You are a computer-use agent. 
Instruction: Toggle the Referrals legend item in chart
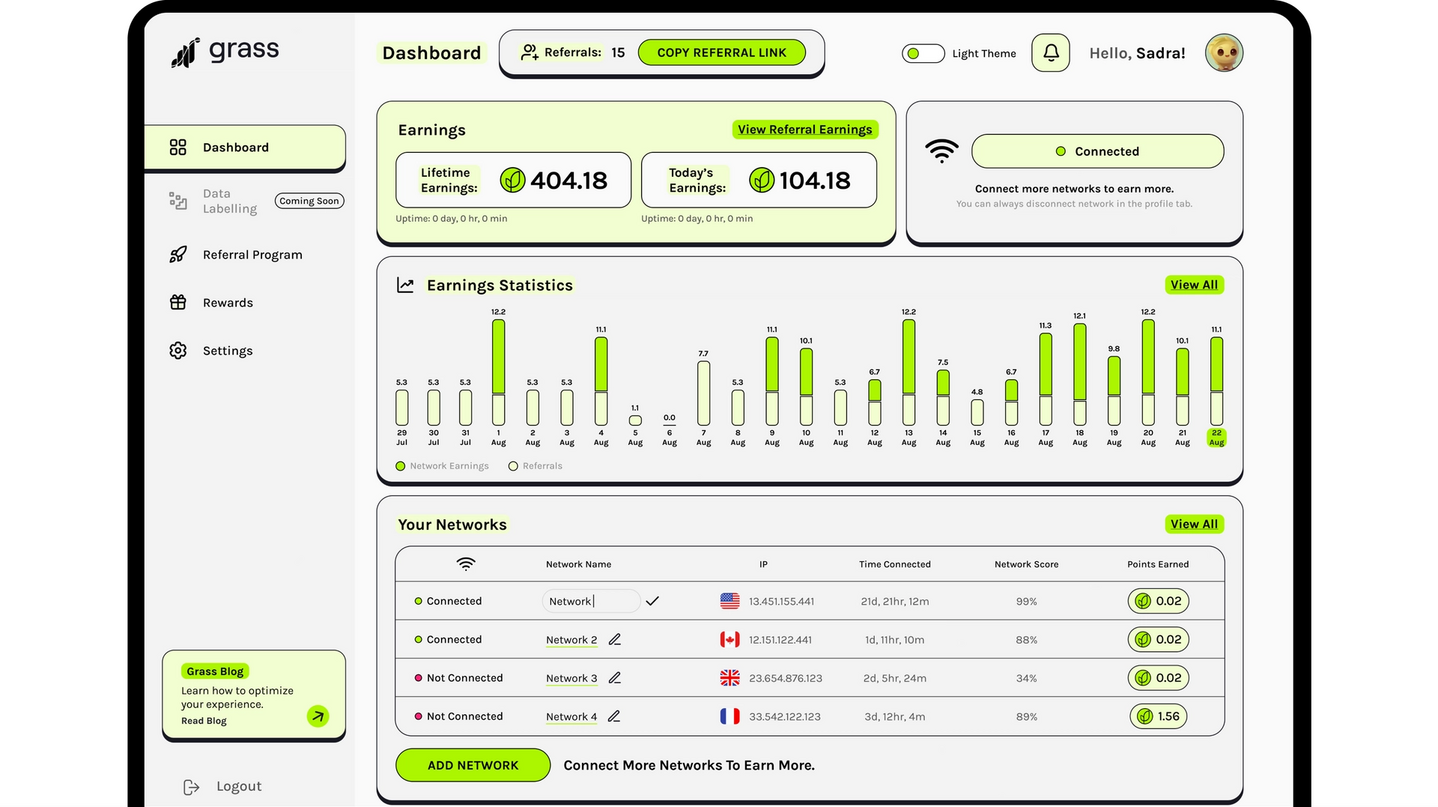pos(535,466)
